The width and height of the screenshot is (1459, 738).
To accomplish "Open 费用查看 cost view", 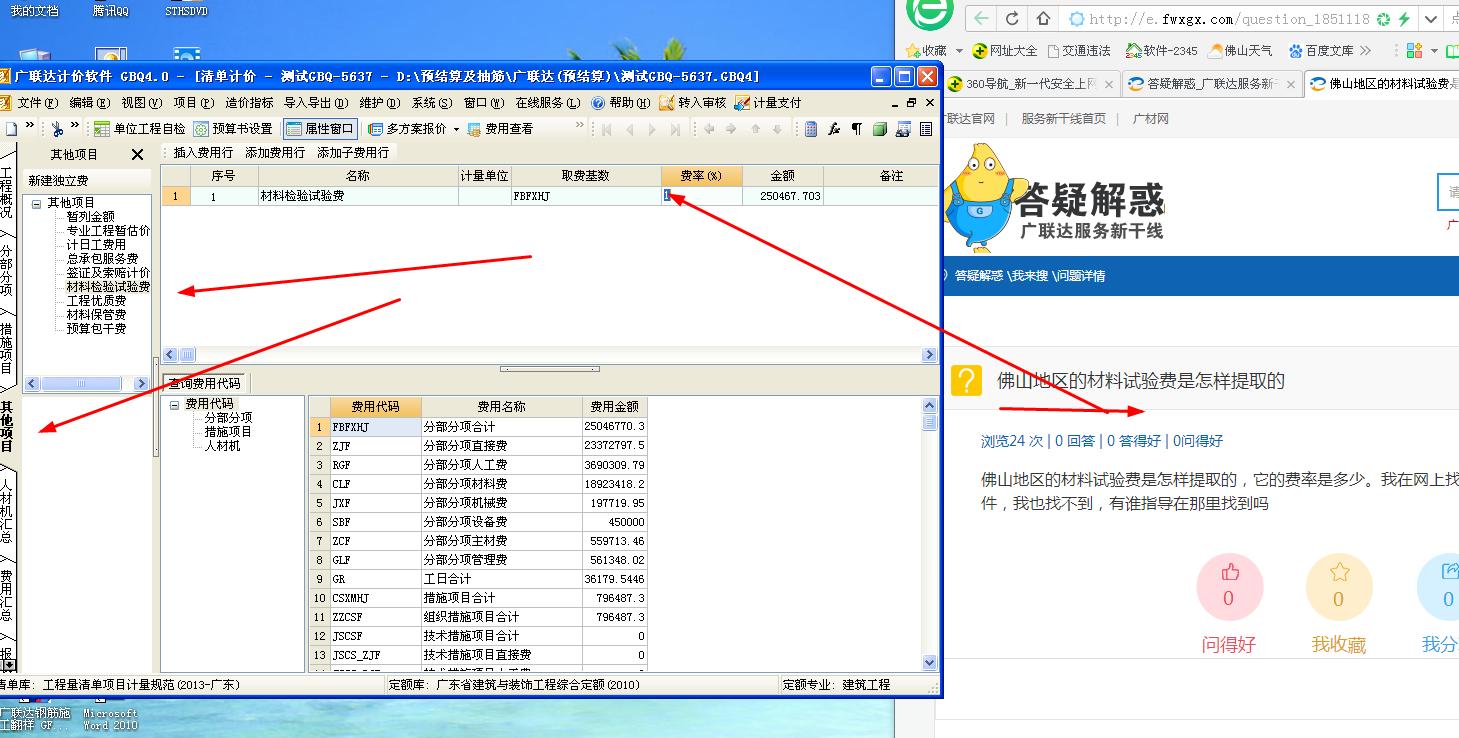I will (x=500, y=128).
